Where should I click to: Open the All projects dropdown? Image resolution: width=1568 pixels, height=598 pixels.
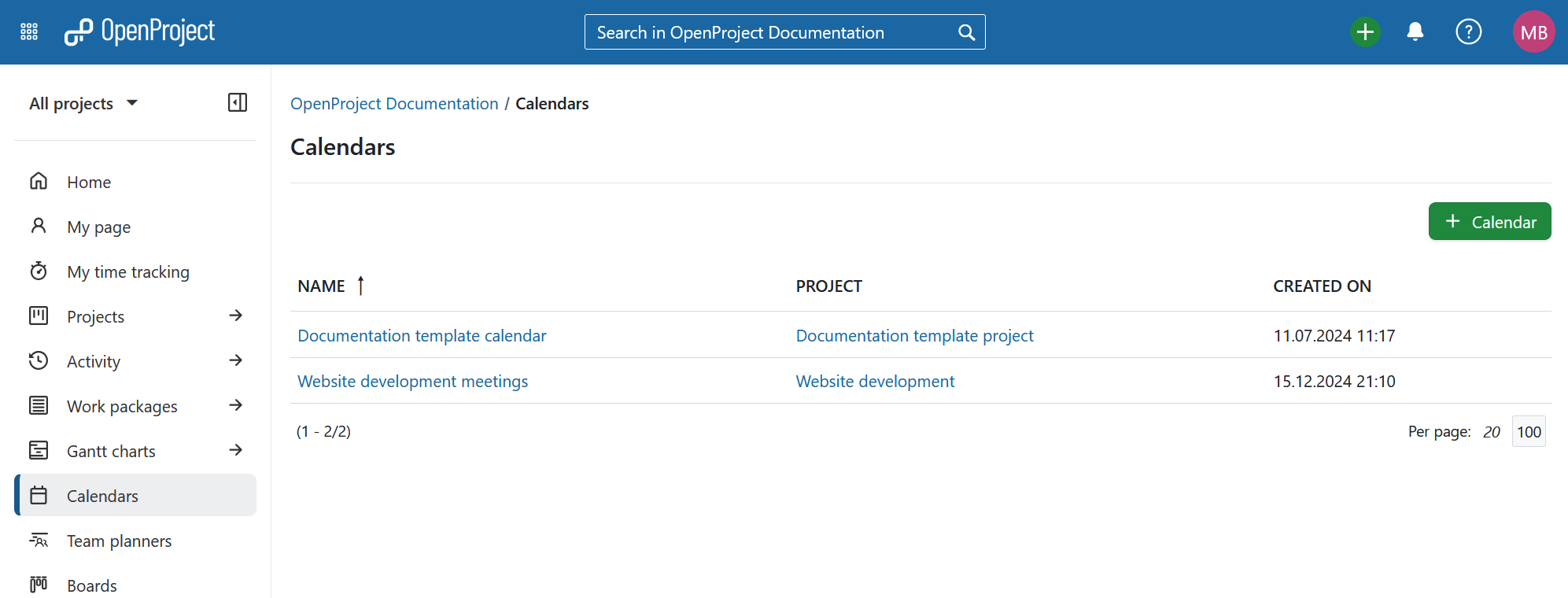(83, 103)
